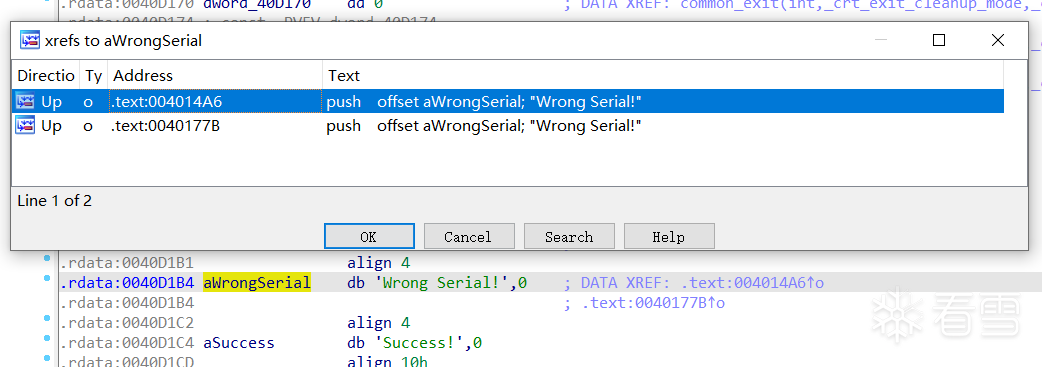The width and height of the screenshot is (1042, 367).
Task: Maximize the xrefs to aWrongSerial dialog
Action: [939, 40]
